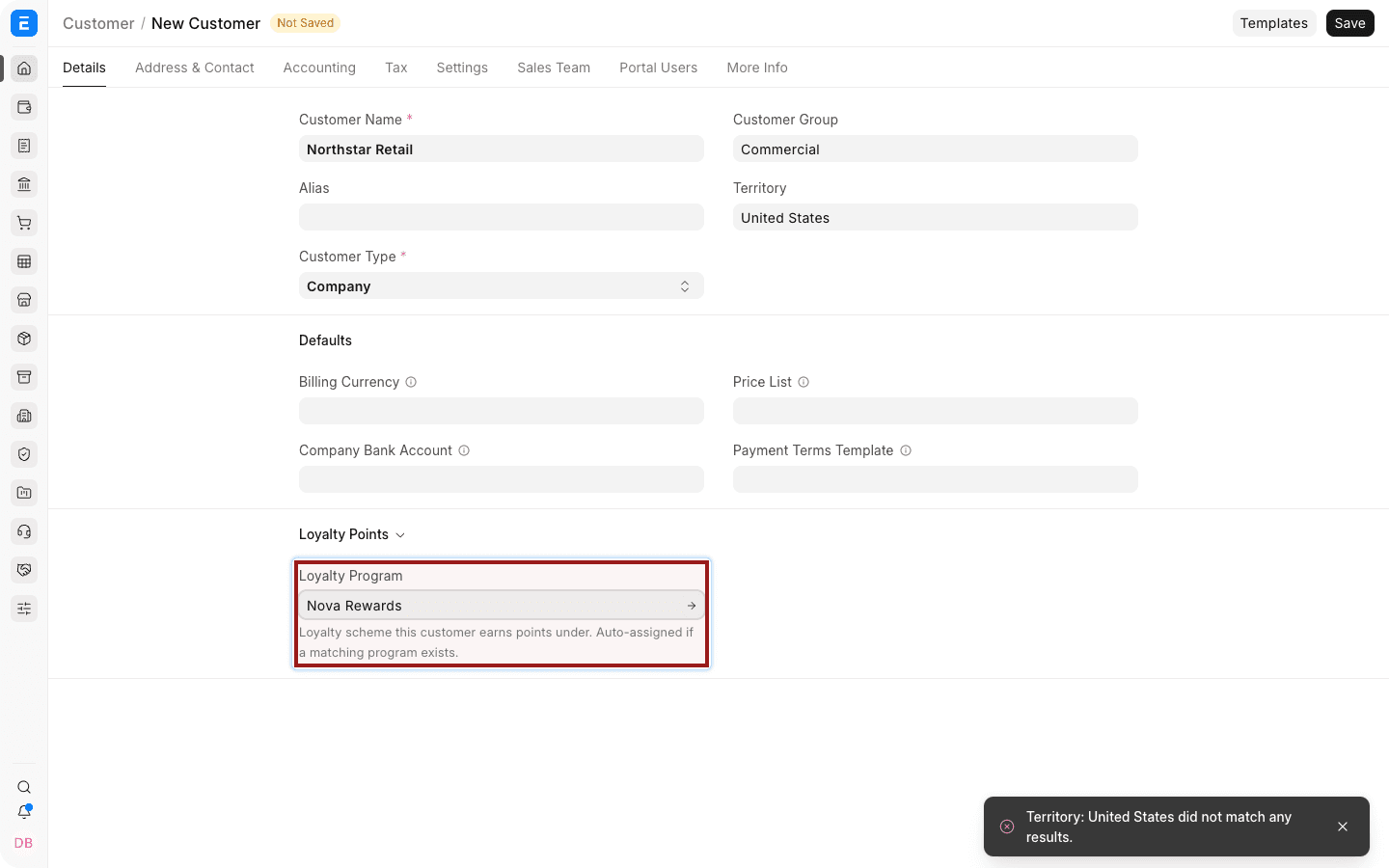The height and width of the screenshot is (868, 1389).
Task: Open the headset support icon in sidebar
Action: pyautogui.click(x=24, y=531)
